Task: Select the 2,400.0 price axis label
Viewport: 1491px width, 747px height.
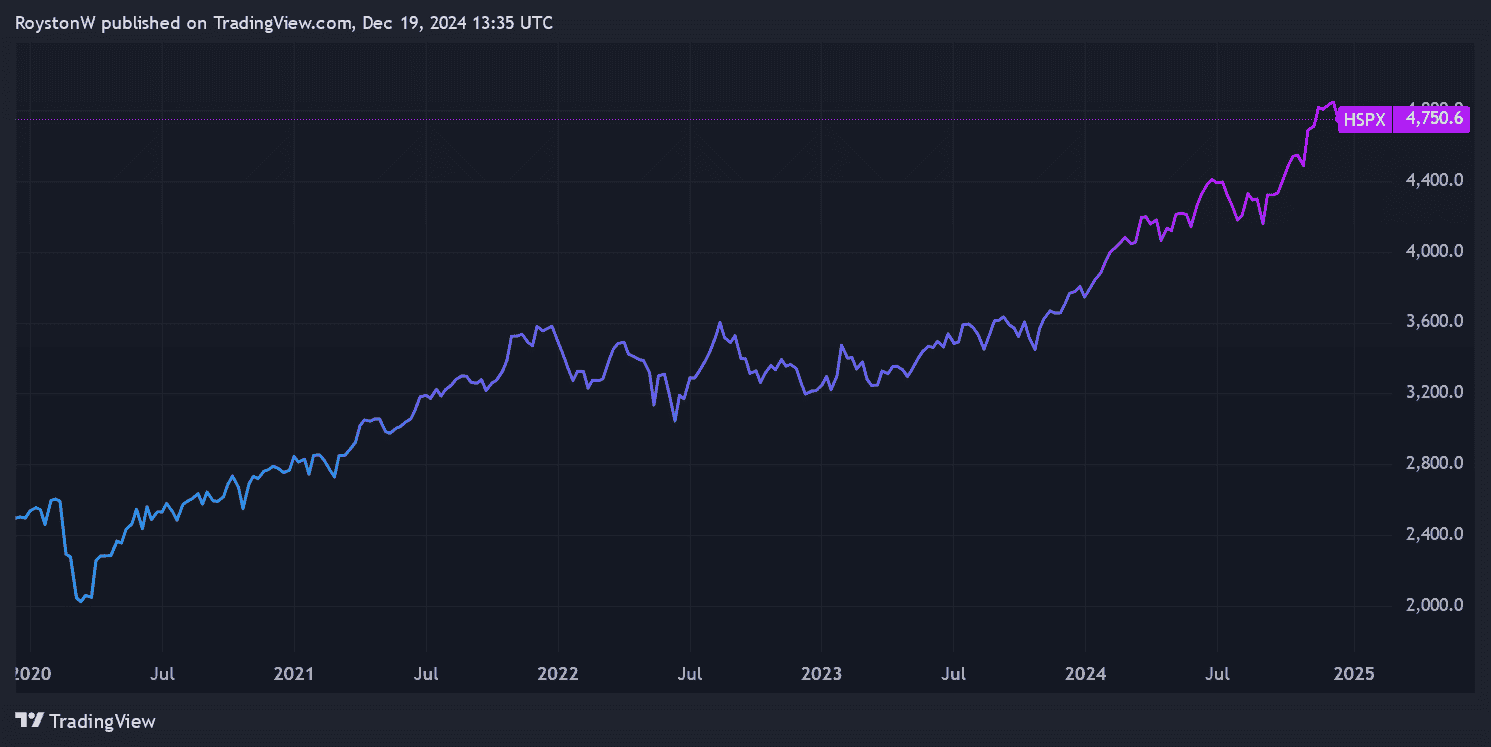Action: coord(1435,534)
